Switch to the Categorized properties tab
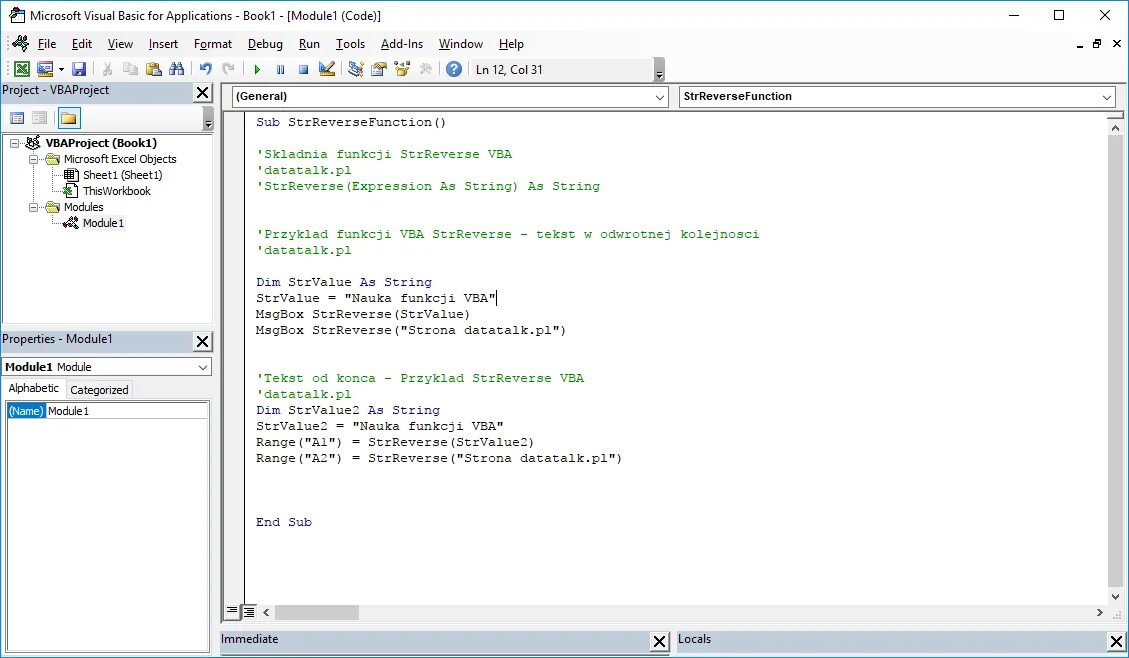1129x658 pixels. coord(99,389)
